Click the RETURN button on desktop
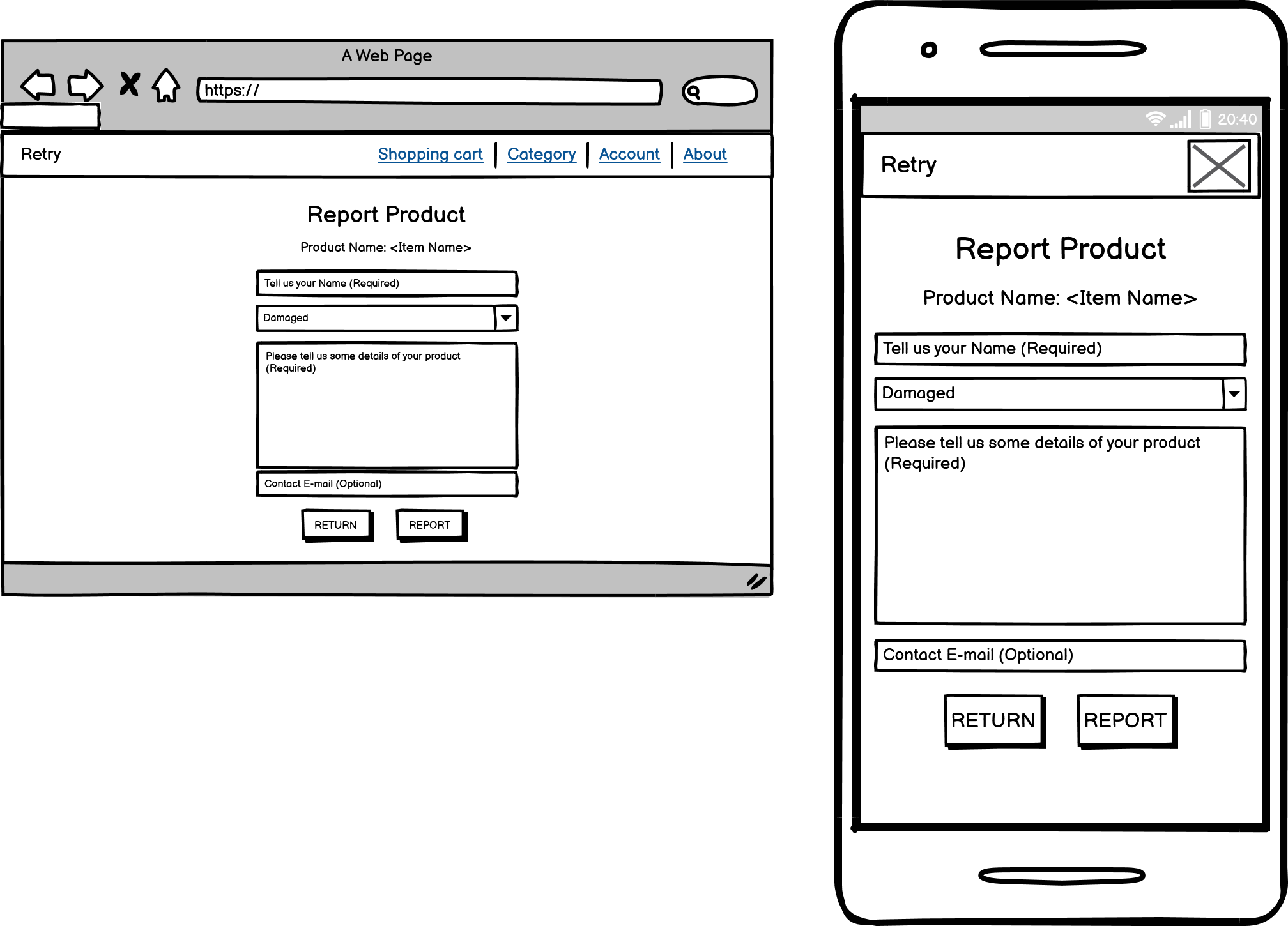The height and width of the screenshot is (926, 1288). pyautogui.click(x=335, y=524)
